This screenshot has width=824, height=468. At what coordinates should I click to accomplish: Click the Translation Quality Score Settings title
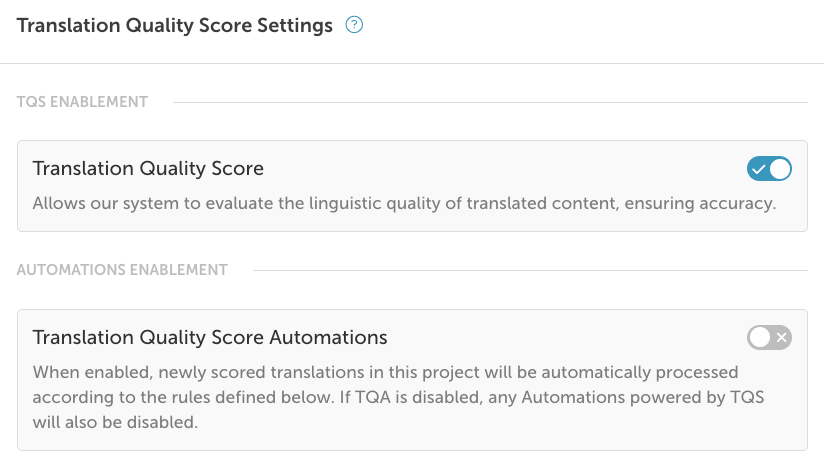point(175,26)
